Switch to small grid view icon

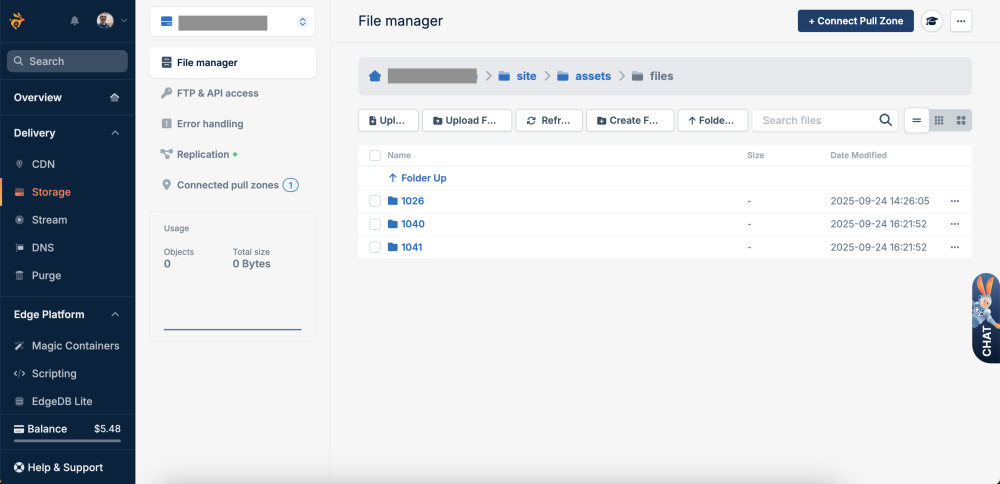coord(939,120)
